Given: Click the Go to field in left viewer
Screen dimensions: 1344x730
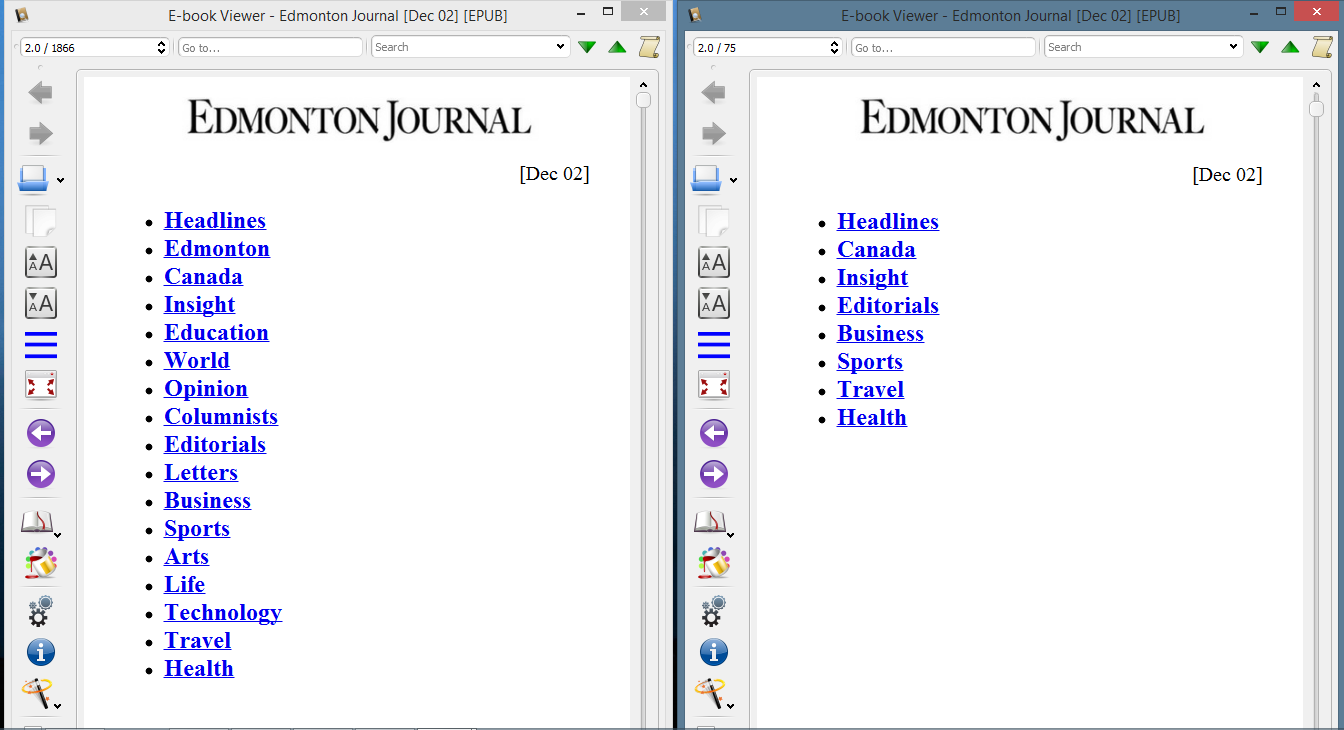Looking at the screenshot, I should click(x=270, y=47).
